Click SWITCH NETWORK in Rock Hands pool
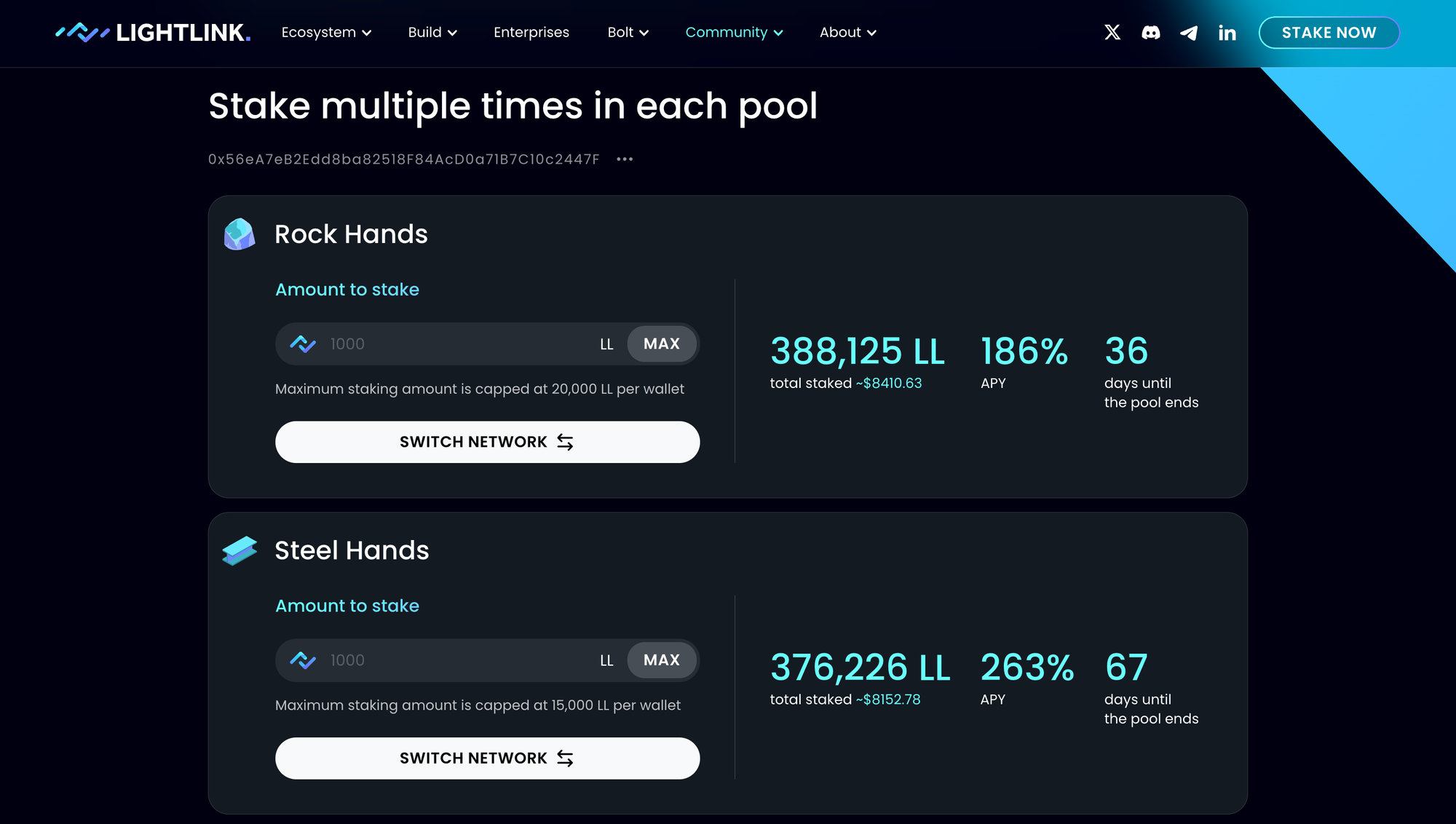Viewport: 1456px width, 824px height. 487,442
